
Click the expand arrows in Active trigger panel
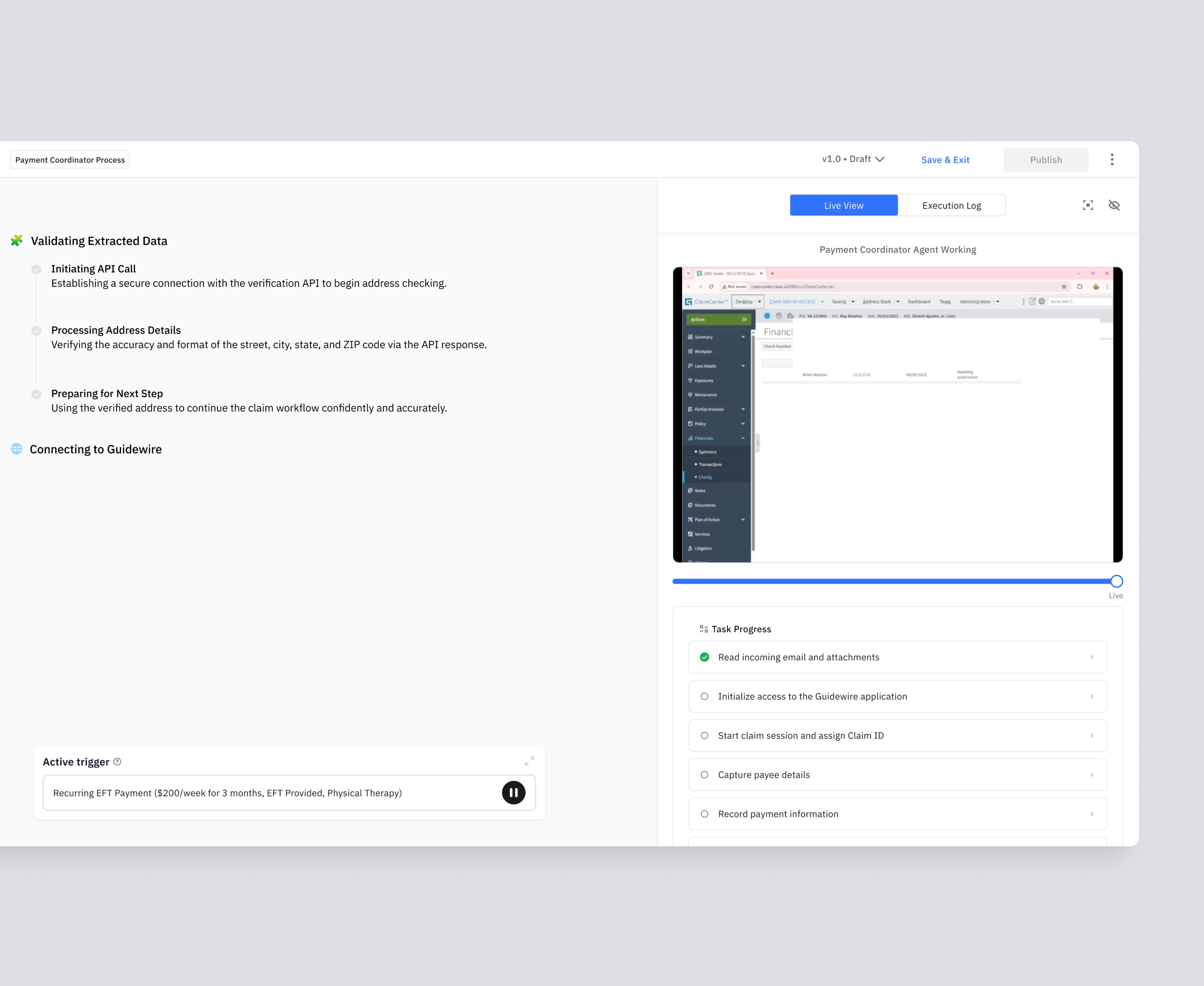pos(529,761)
